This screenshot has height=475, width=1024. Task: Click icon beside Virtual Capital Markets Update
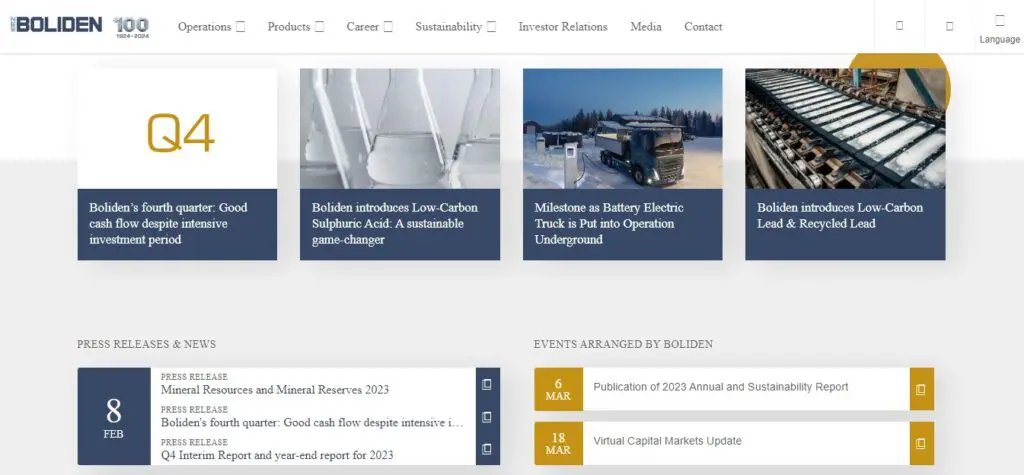(921, 444)
